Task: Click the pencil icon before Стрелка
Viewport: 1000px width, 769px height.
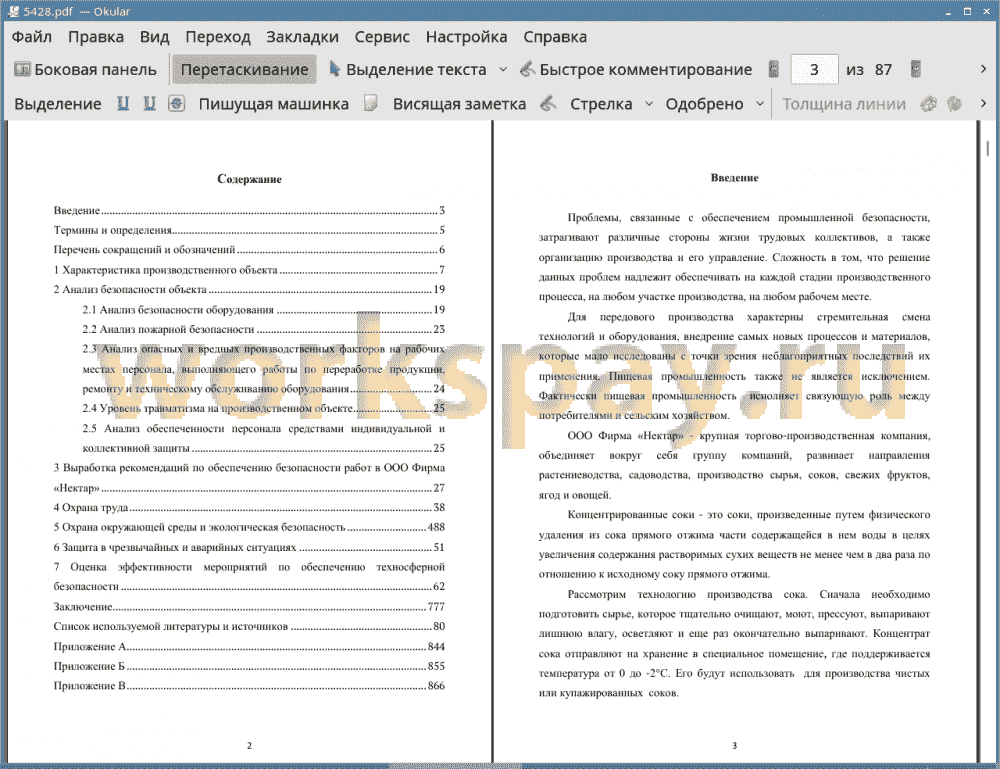Action: pos(548,103)
